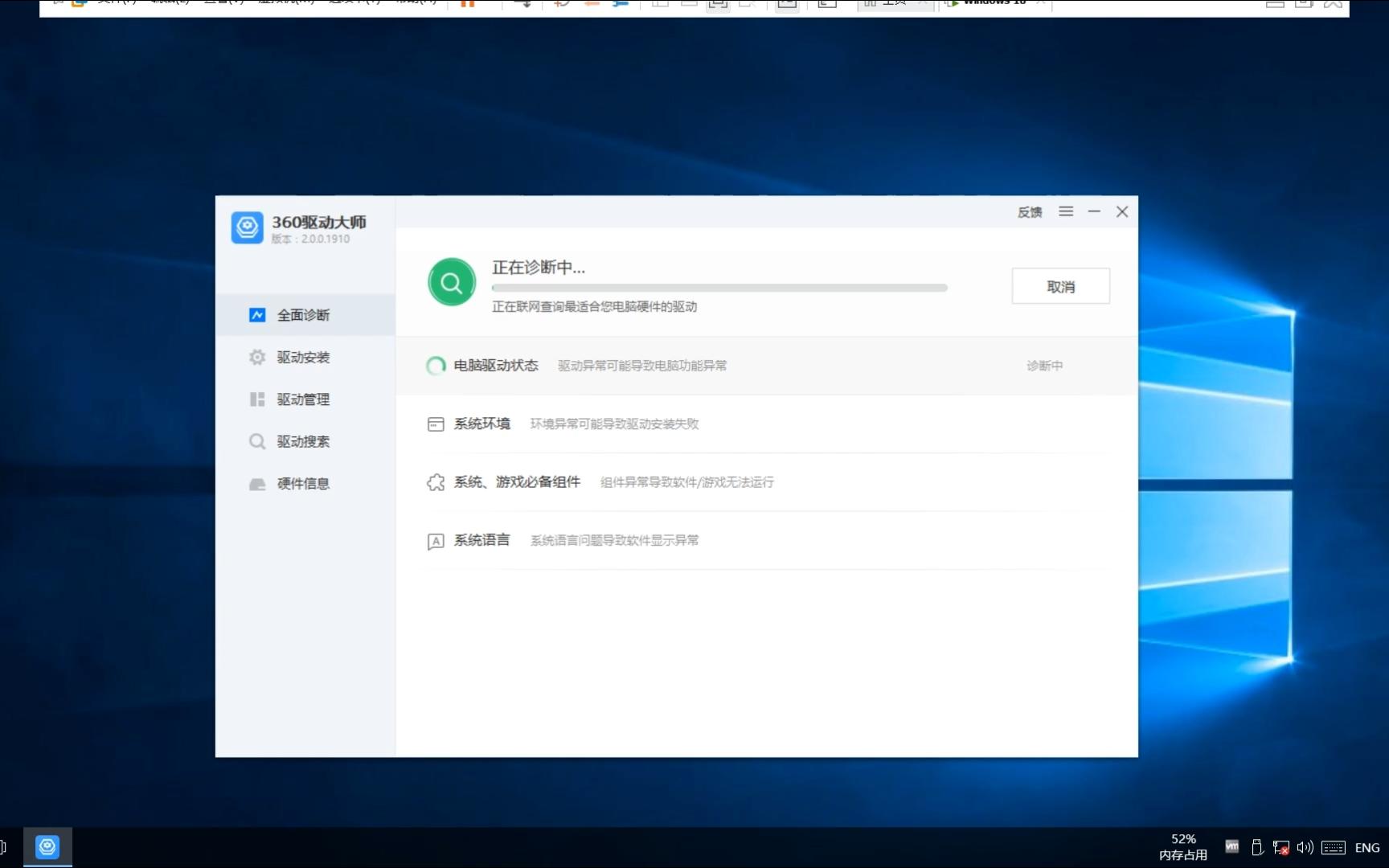
Task: Click the window icon beside 系统环境
Action: [436, 424]
